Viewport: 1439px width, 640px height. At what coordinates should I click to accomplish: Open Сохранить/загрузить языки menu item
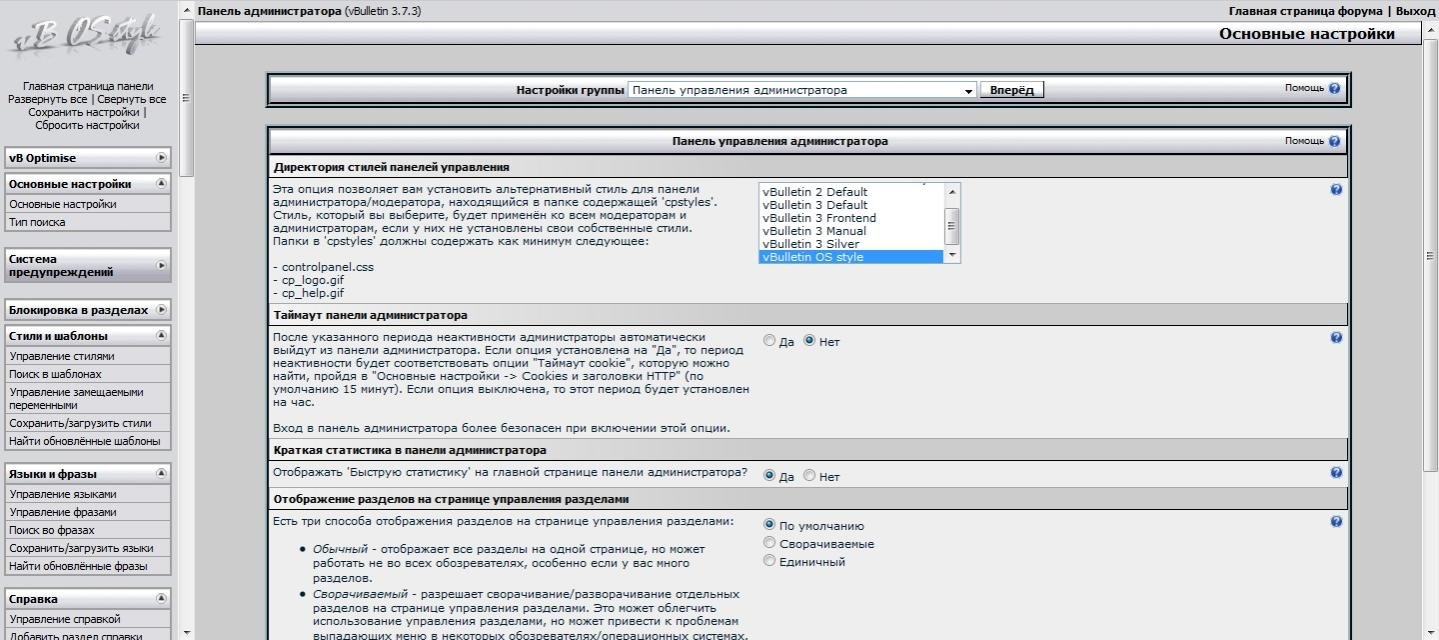click(81, 548)
